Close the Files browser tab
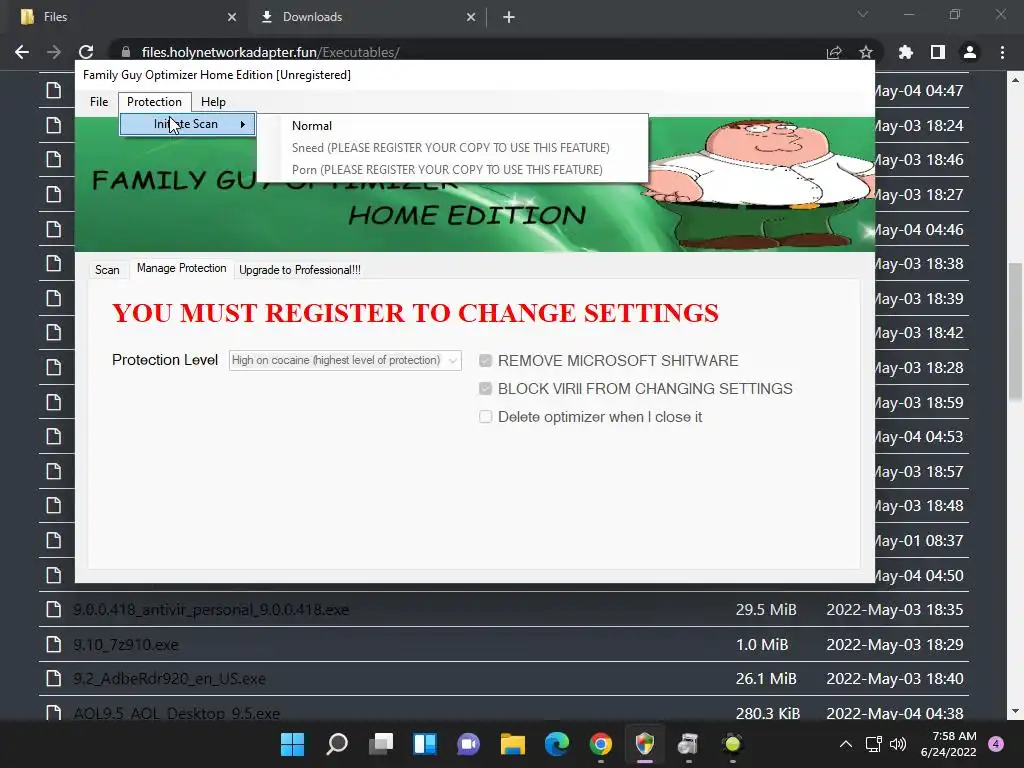Viewport: 1024px width, 768px height. [232, 17]
